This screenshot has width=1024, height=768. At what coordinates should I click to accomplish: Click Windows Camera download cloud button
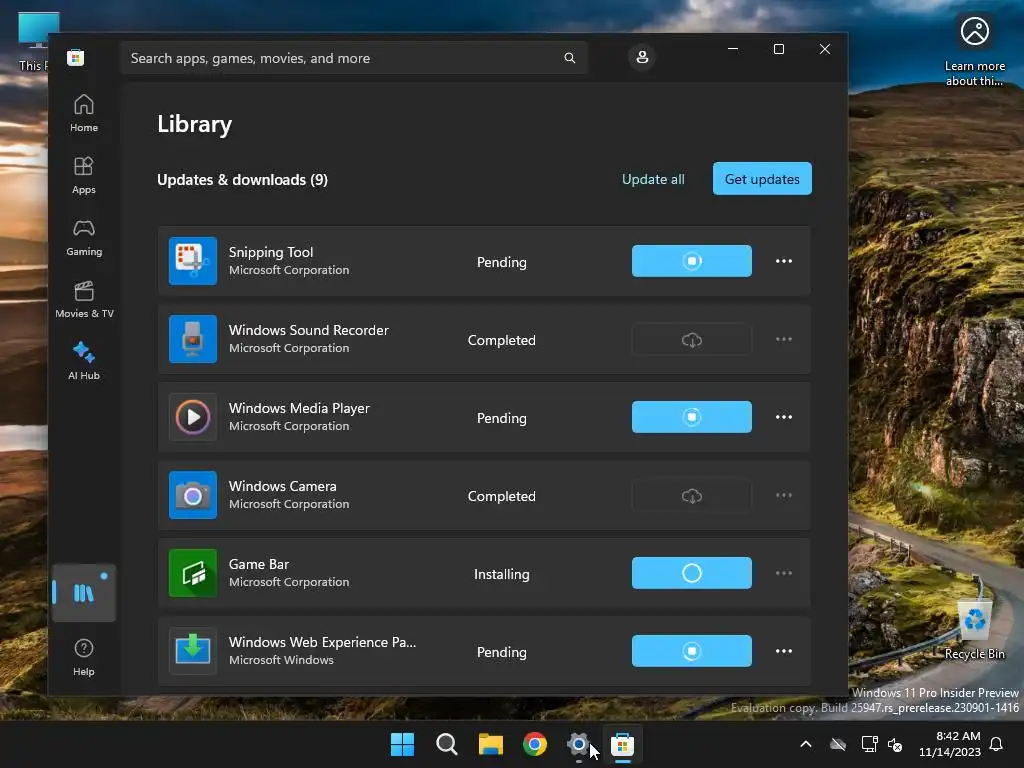point(692,496)
